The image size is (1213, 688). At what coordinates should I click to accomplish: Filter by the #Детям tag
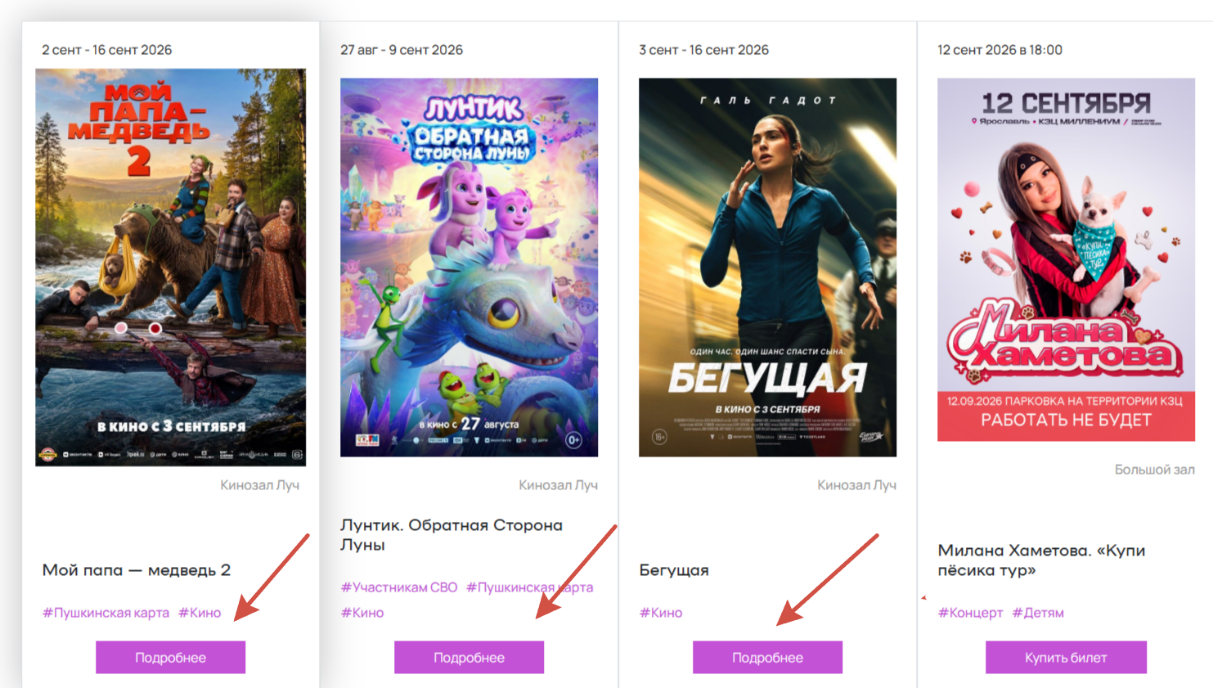point(1038,612)
